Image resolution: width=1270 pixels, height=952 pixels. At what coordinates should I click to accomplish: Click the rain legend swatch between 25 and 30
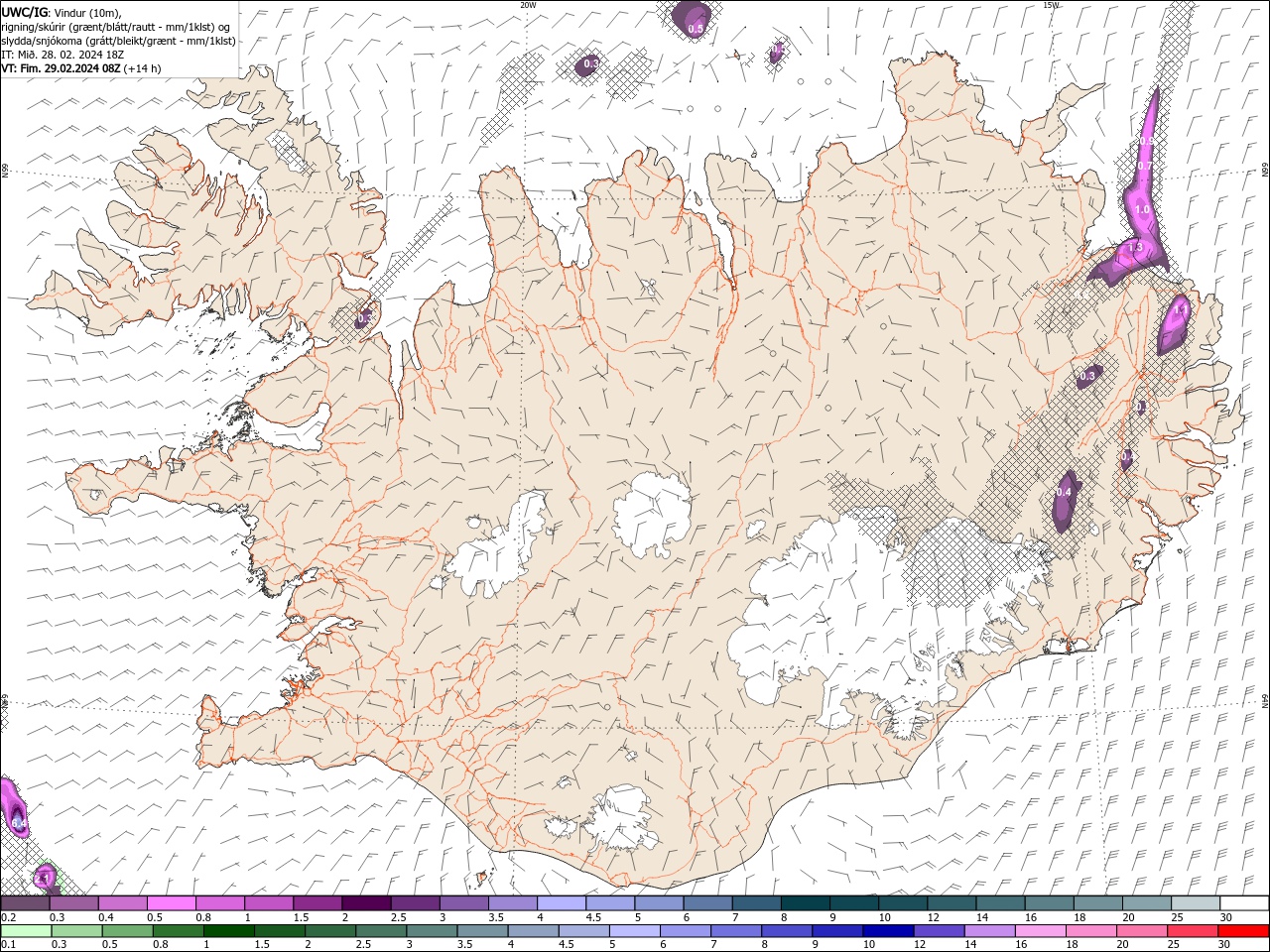(x=1191, y=931)
